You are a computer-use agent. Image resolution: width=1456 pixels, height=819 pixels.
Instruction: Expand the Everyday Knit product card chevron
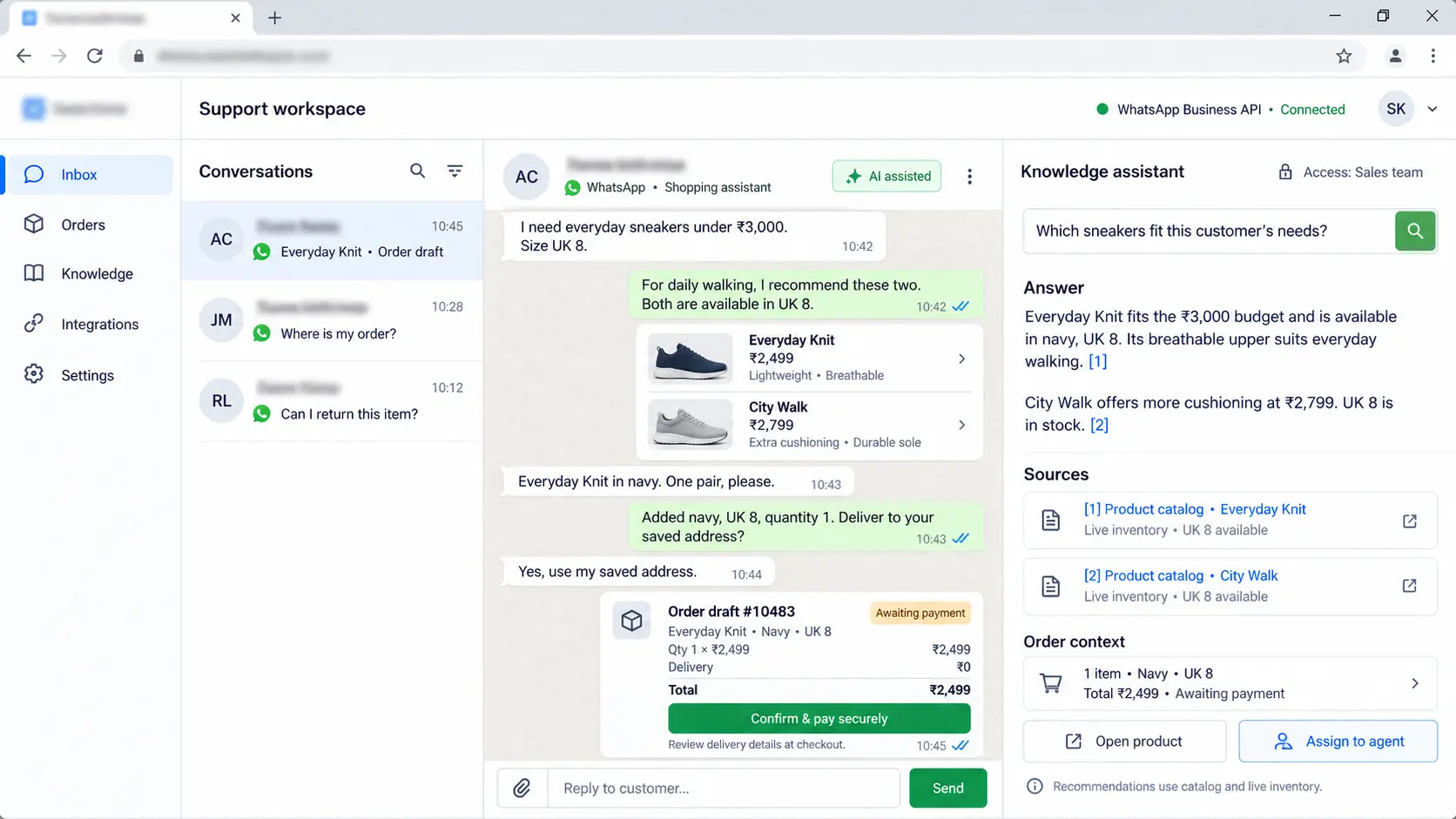pyautogui.click(x=961, y=359)
